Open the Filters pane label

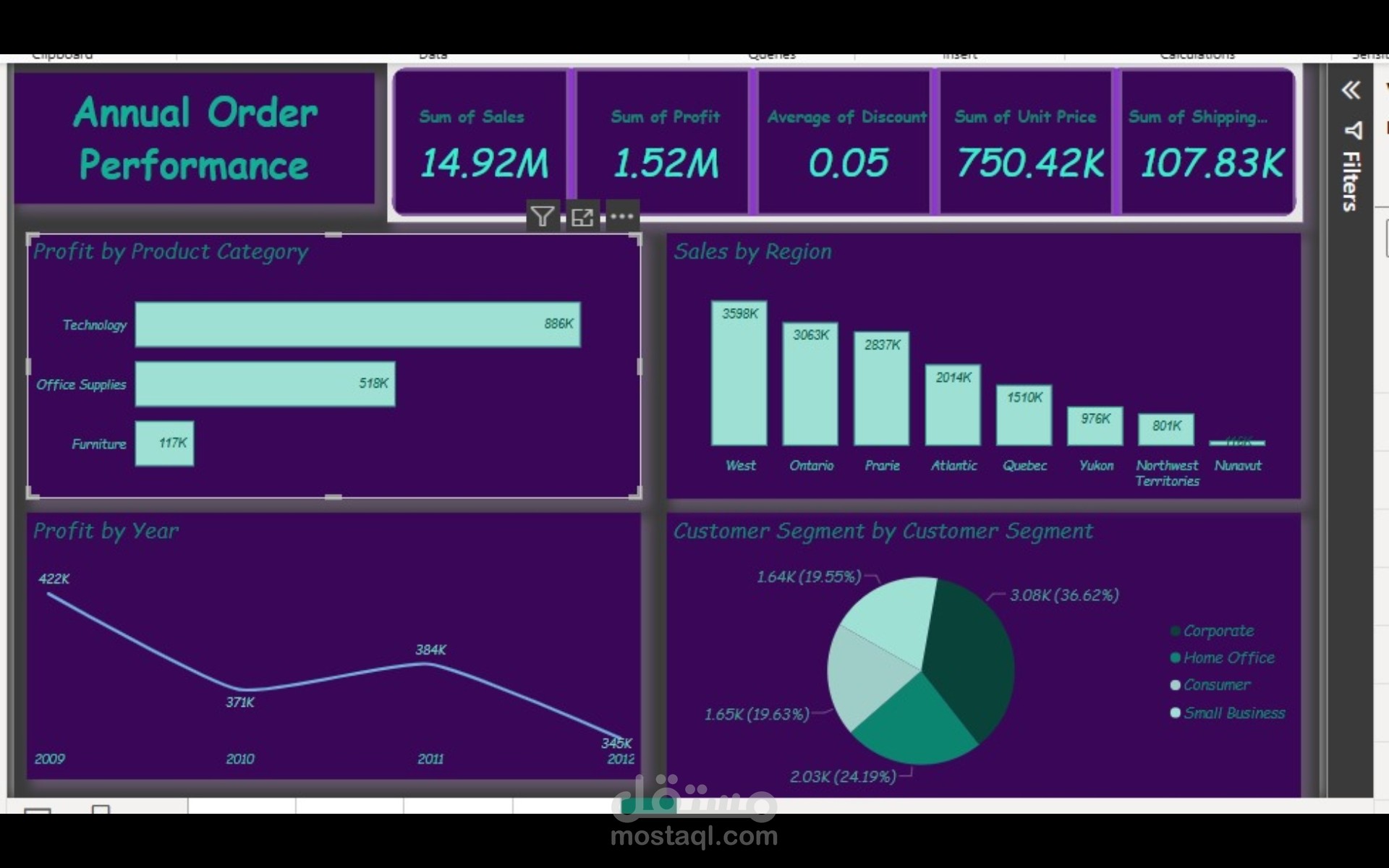pyautogui.click(x=1351, y=181)
